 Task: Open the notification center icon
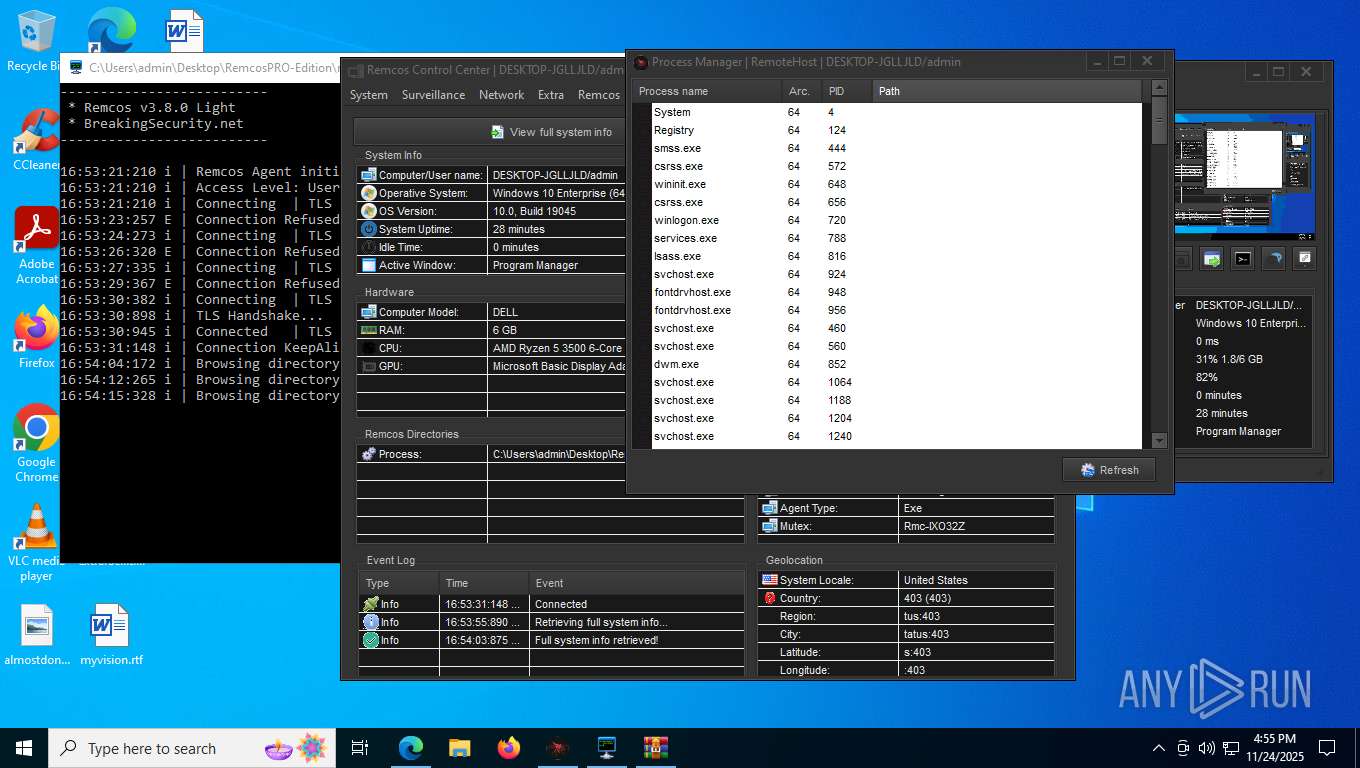(1327, 748)
